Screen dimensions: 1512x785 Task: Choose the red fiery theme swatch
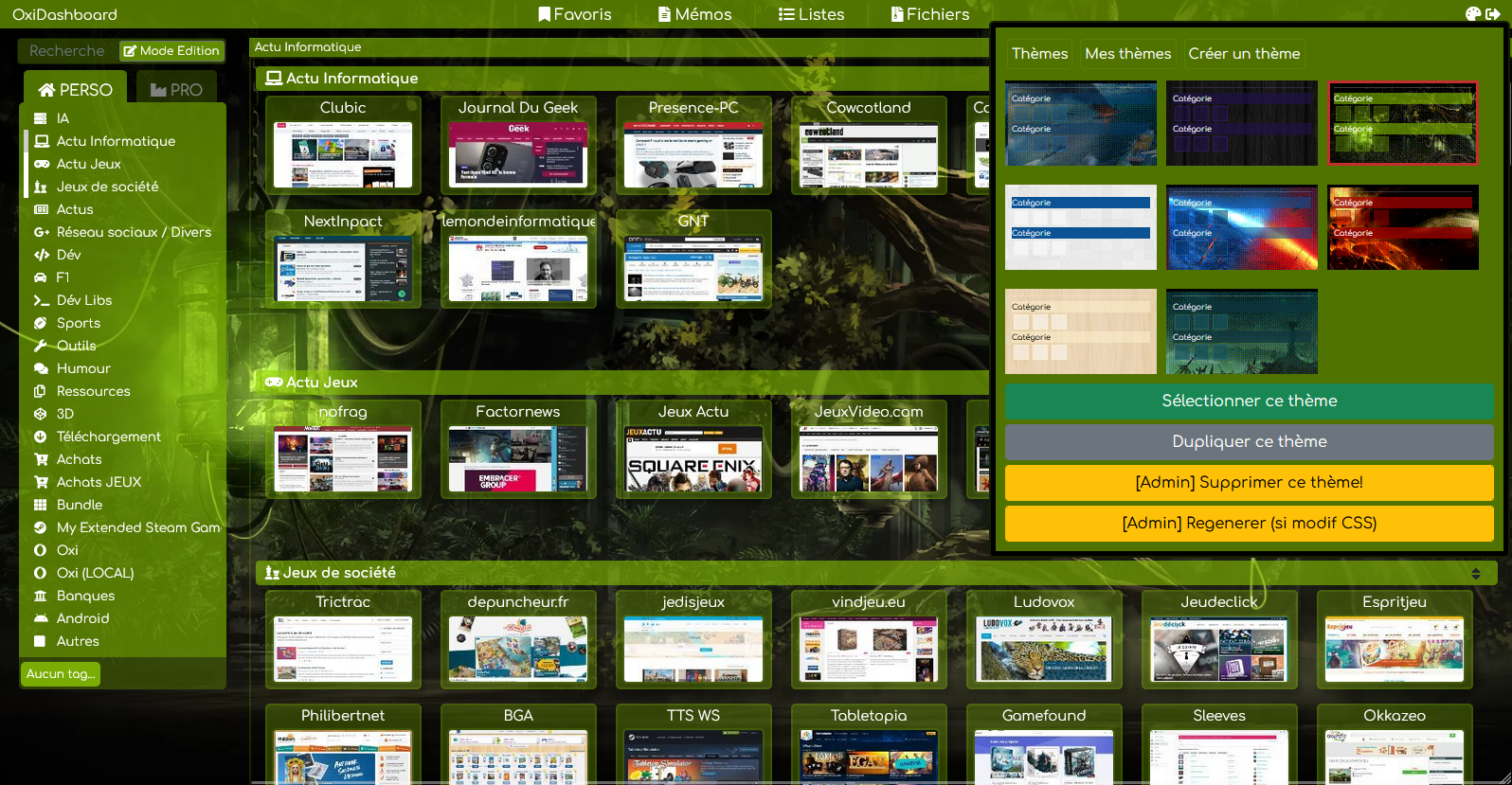click(1403, 227)
